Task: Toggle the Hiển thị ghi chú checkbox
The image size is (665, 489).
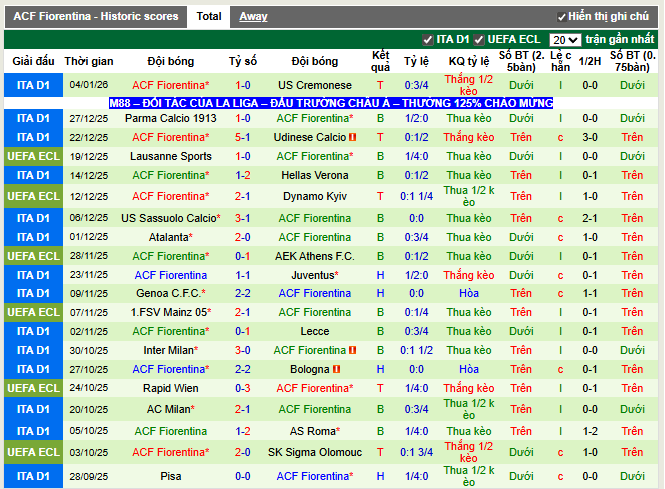Action: [562, 17]
